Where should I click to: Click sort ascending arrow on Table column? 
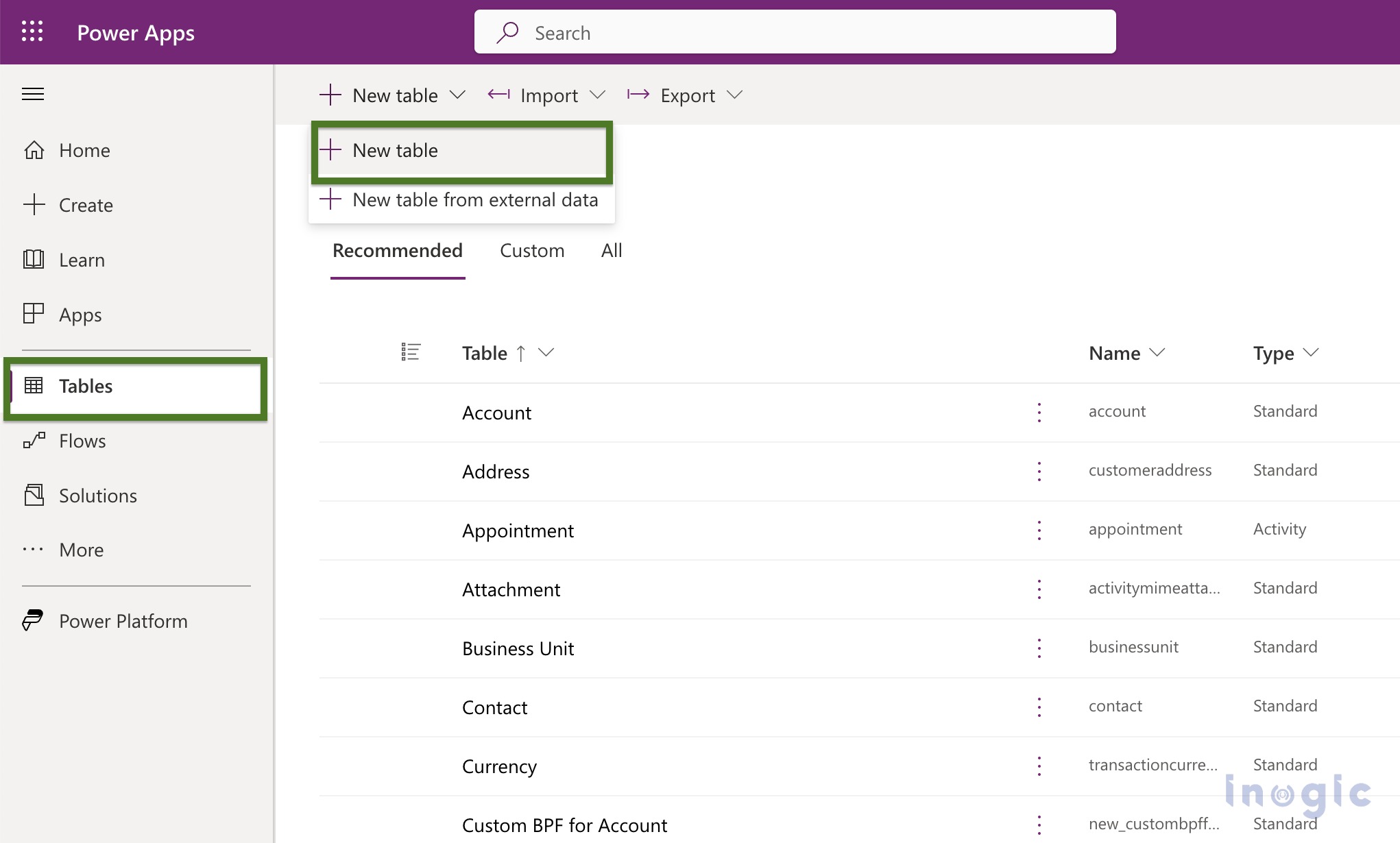(521, 353)
